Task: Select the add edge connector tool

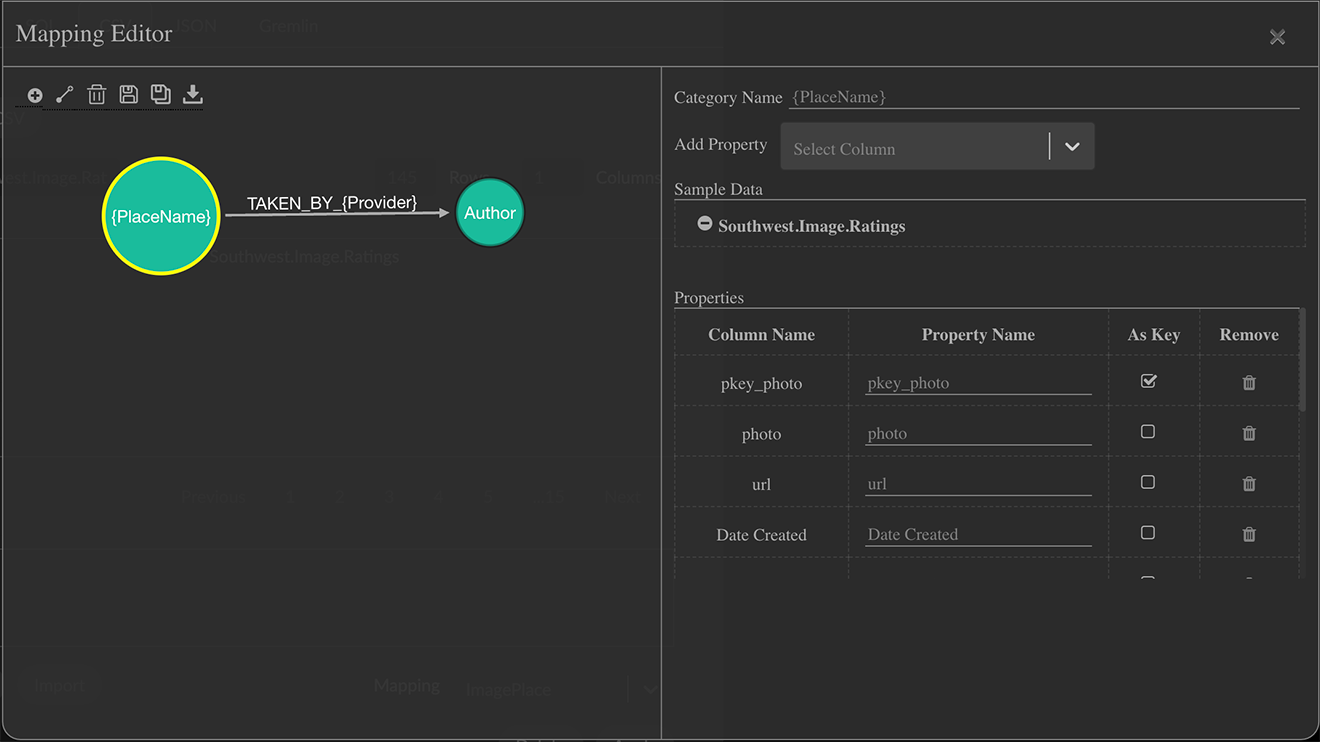Action: (x=64, y=95)
